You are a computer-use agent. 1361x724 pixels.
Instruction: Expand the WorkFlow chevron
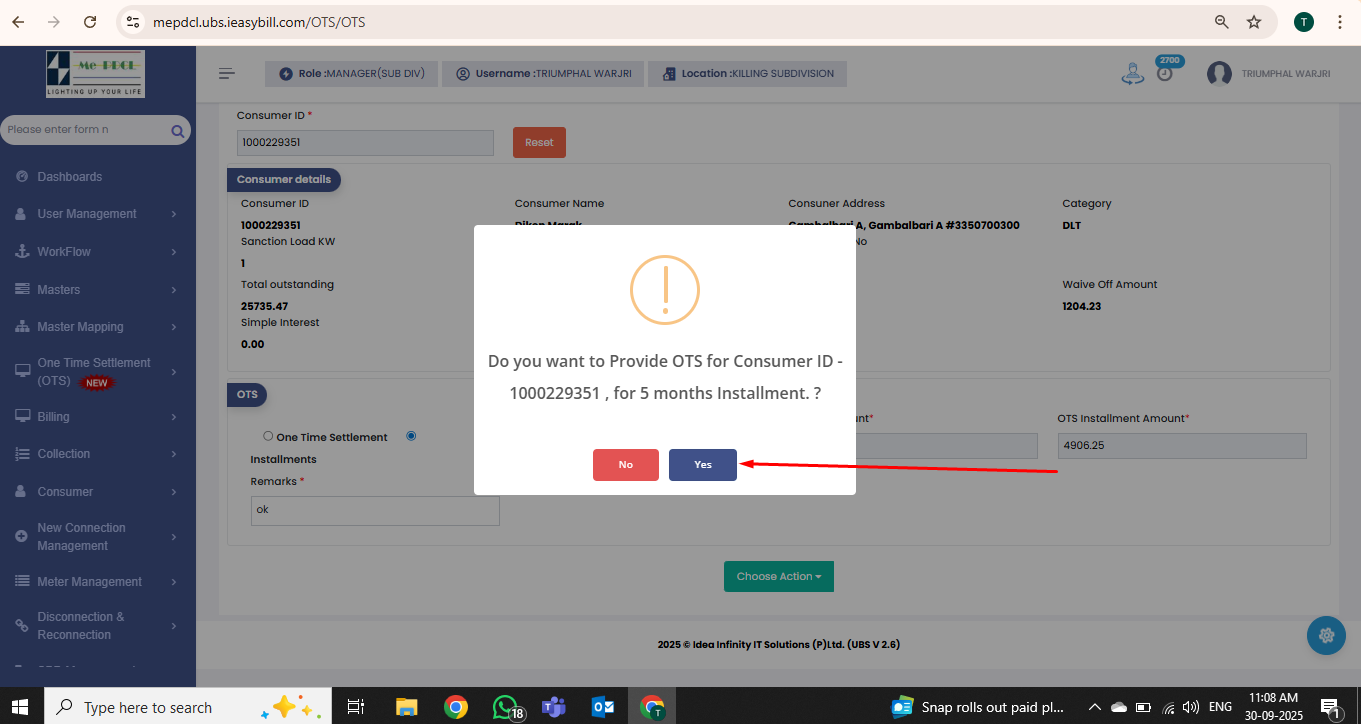[174, 252]
